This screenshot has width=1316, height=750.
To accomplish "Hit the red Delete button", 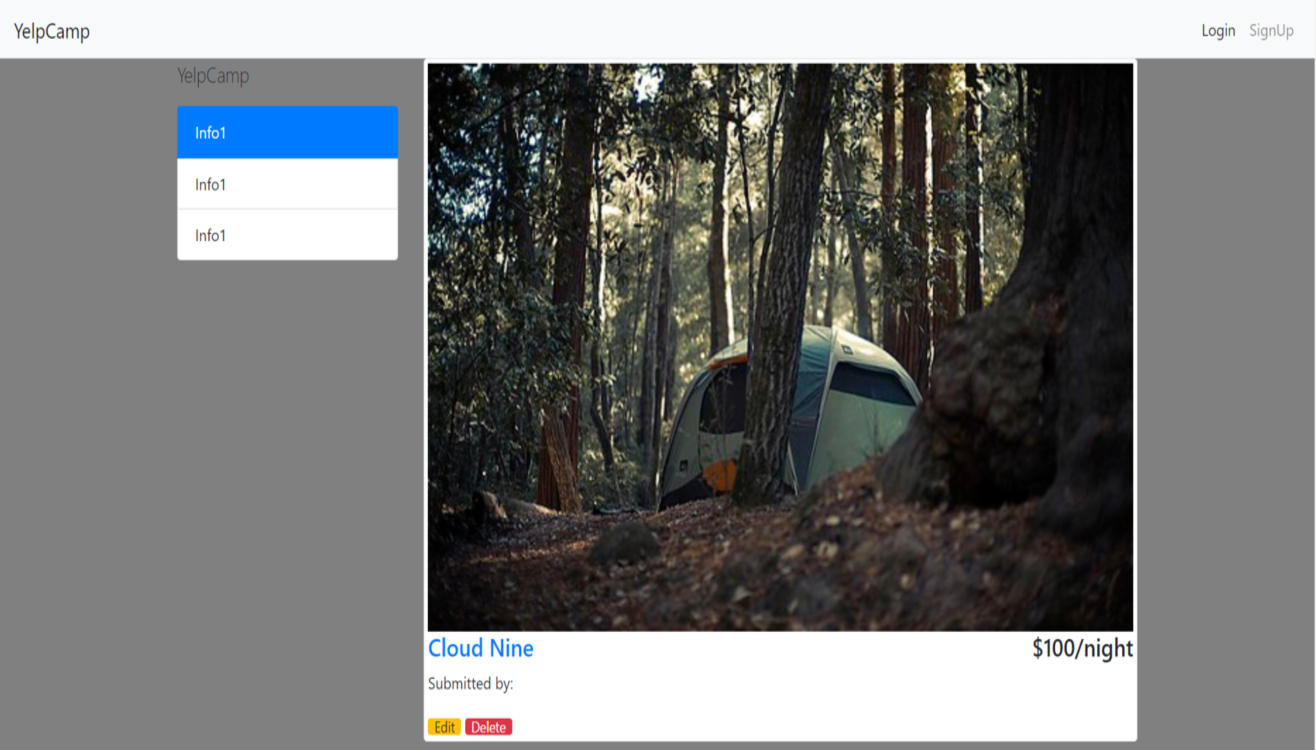I will tap(488, 727).
